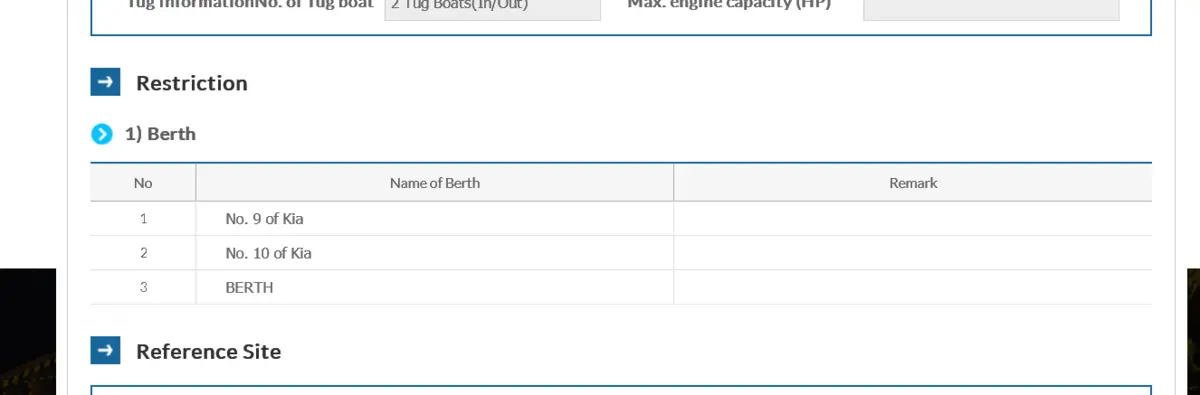Click the Remark cell for No. 9 of Kia

913,219
